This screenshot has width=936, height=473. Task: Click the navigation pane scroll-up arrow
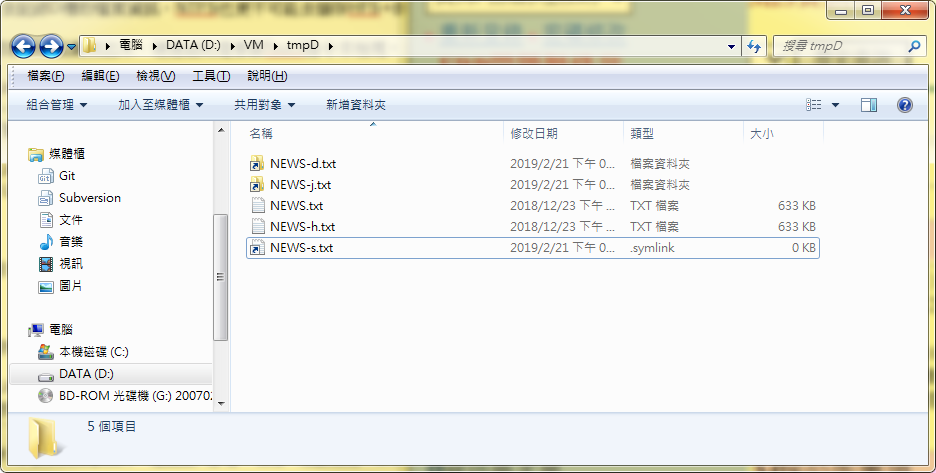pyautogui.click(x=221, y=130)
